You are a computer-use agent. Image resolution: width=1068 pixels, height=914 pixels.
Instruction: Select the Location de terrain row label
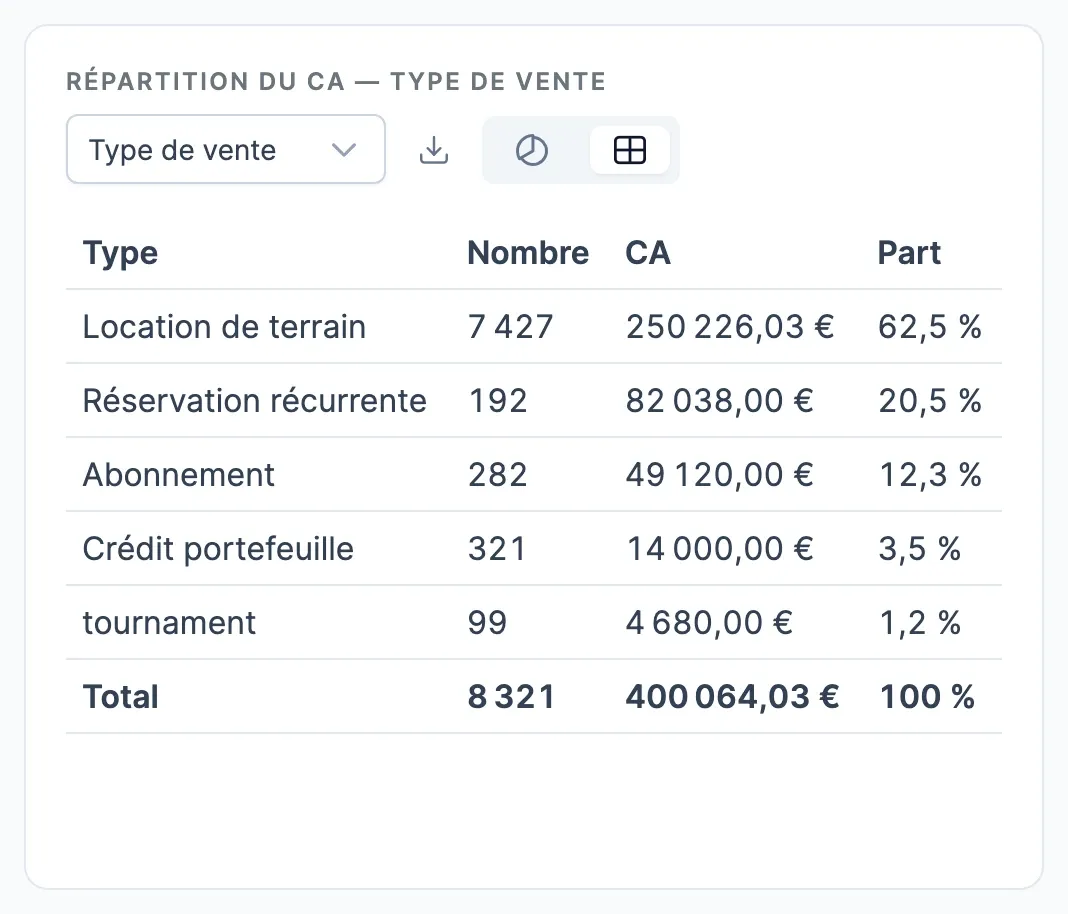click(x=224, y=327)
